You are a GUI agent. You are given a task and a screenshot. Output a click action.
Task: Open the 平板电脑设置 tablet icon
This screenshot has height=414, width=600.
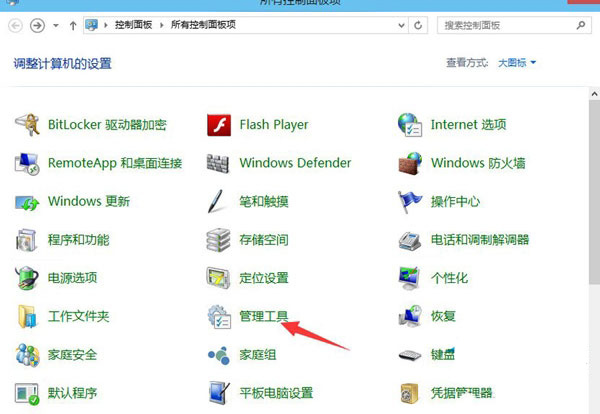pyautogui.click(x=220, y=393)
